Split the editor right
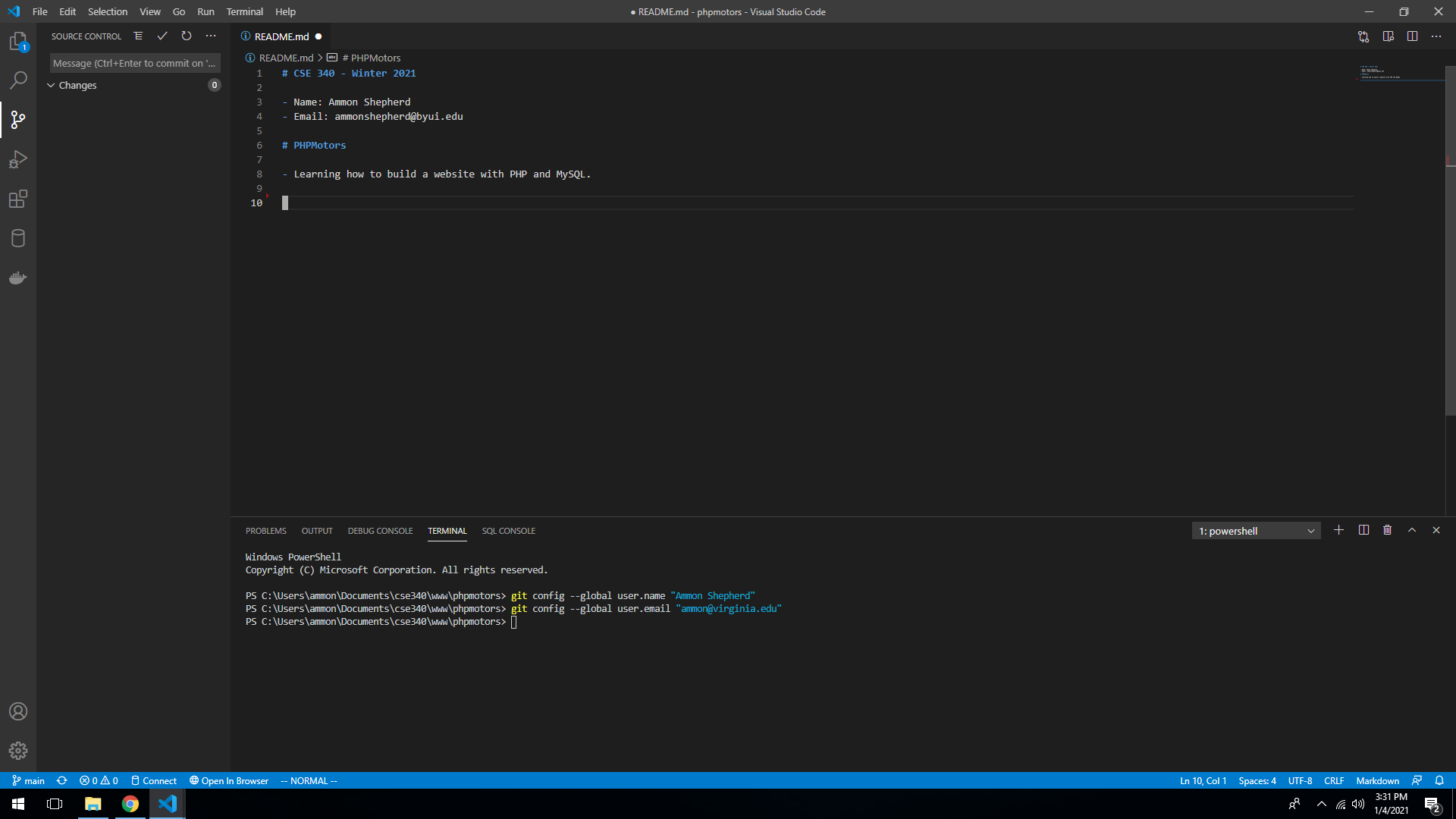The height and width of the screenshot is (819, 1456). pos(1412,36)
